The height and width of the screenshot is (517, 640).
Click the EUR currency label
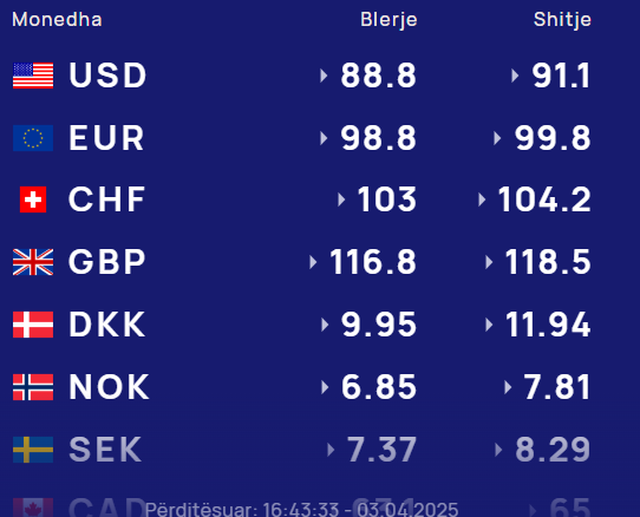click(107, 138)
